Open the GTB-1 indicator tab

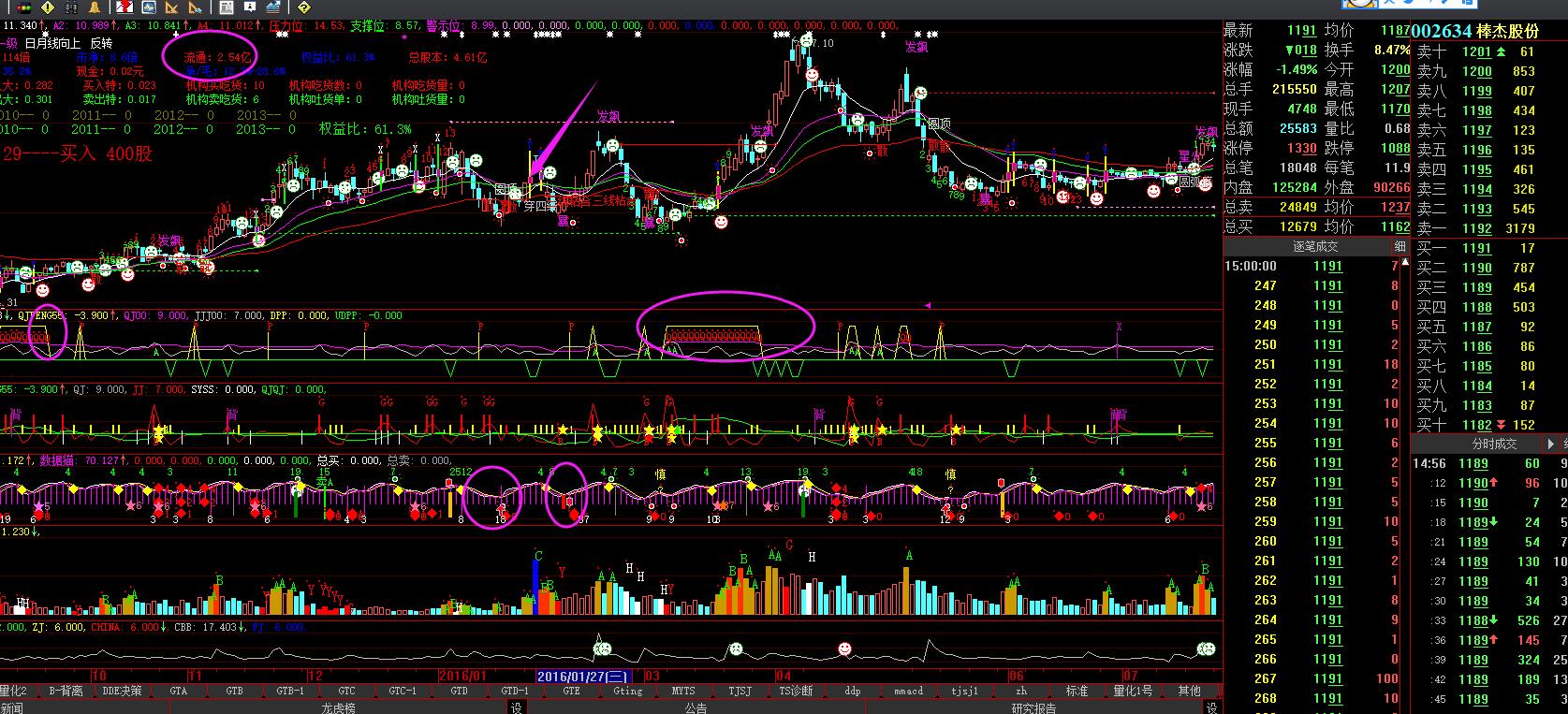point(291,691)
